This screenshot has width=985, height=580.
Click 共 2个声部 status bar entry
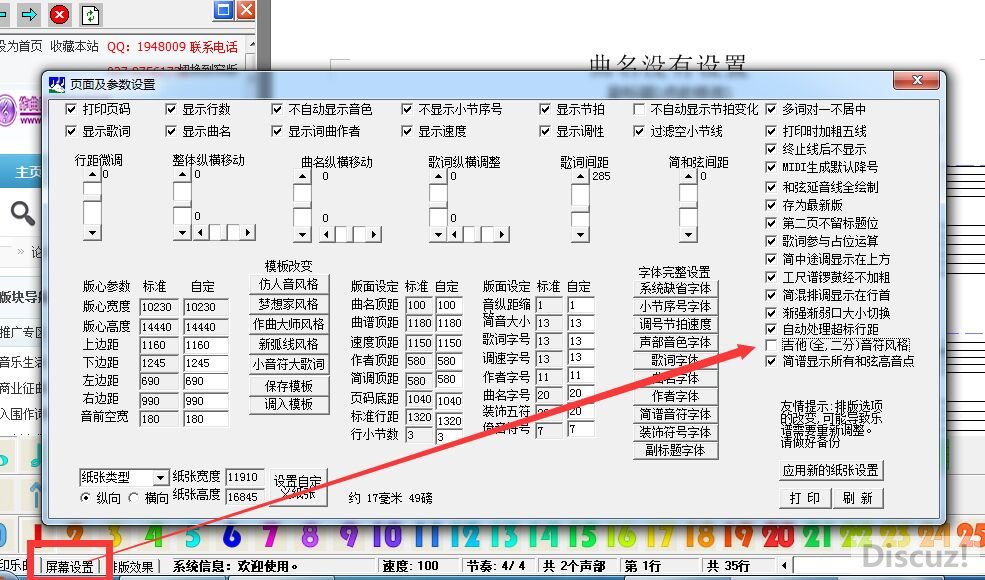tap(575, 566)
